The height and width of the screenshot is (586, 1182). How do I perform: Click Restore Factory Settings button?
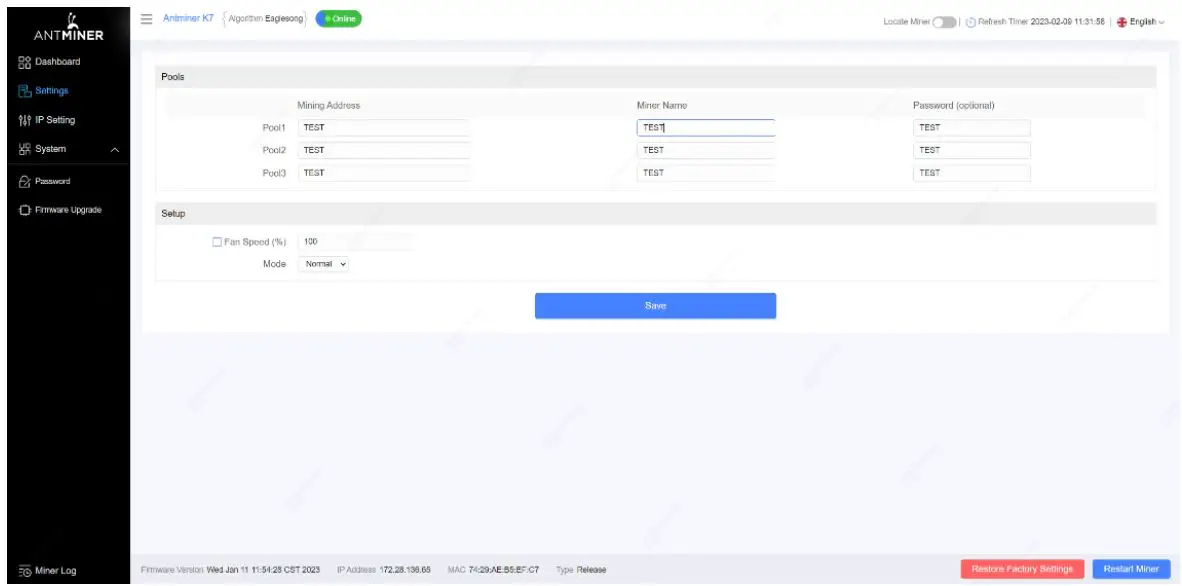coord(1022,569)
